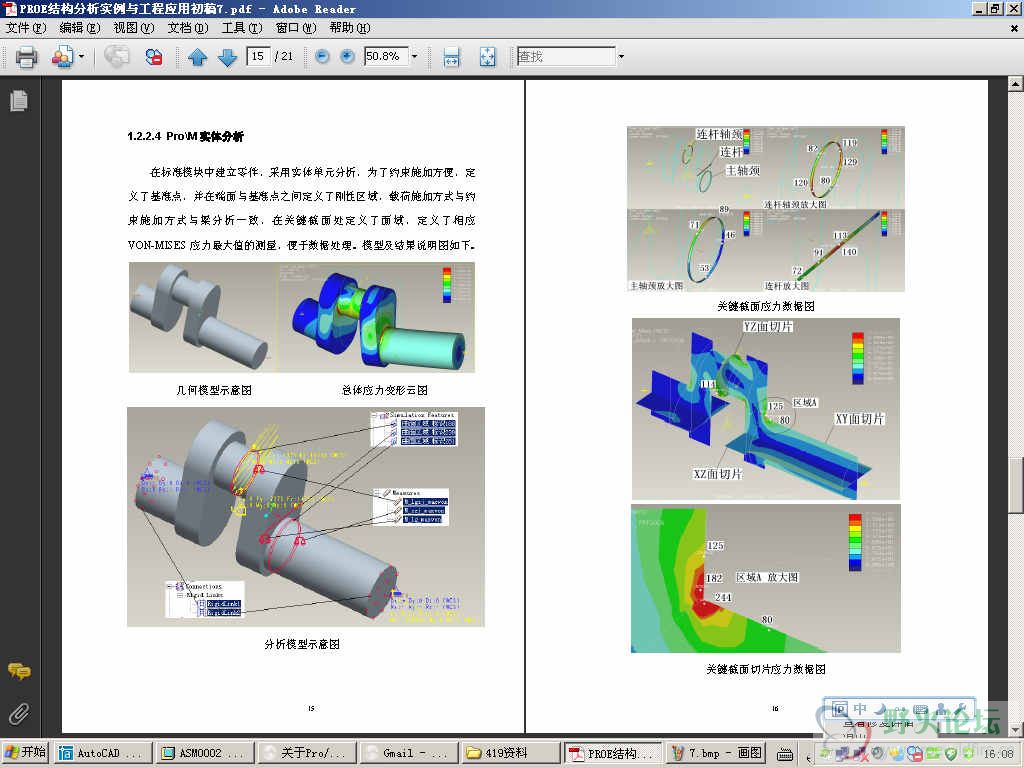1024x768 pixels.
Task: Open the 工具 (Tools) menu
Action: (241, 28)
